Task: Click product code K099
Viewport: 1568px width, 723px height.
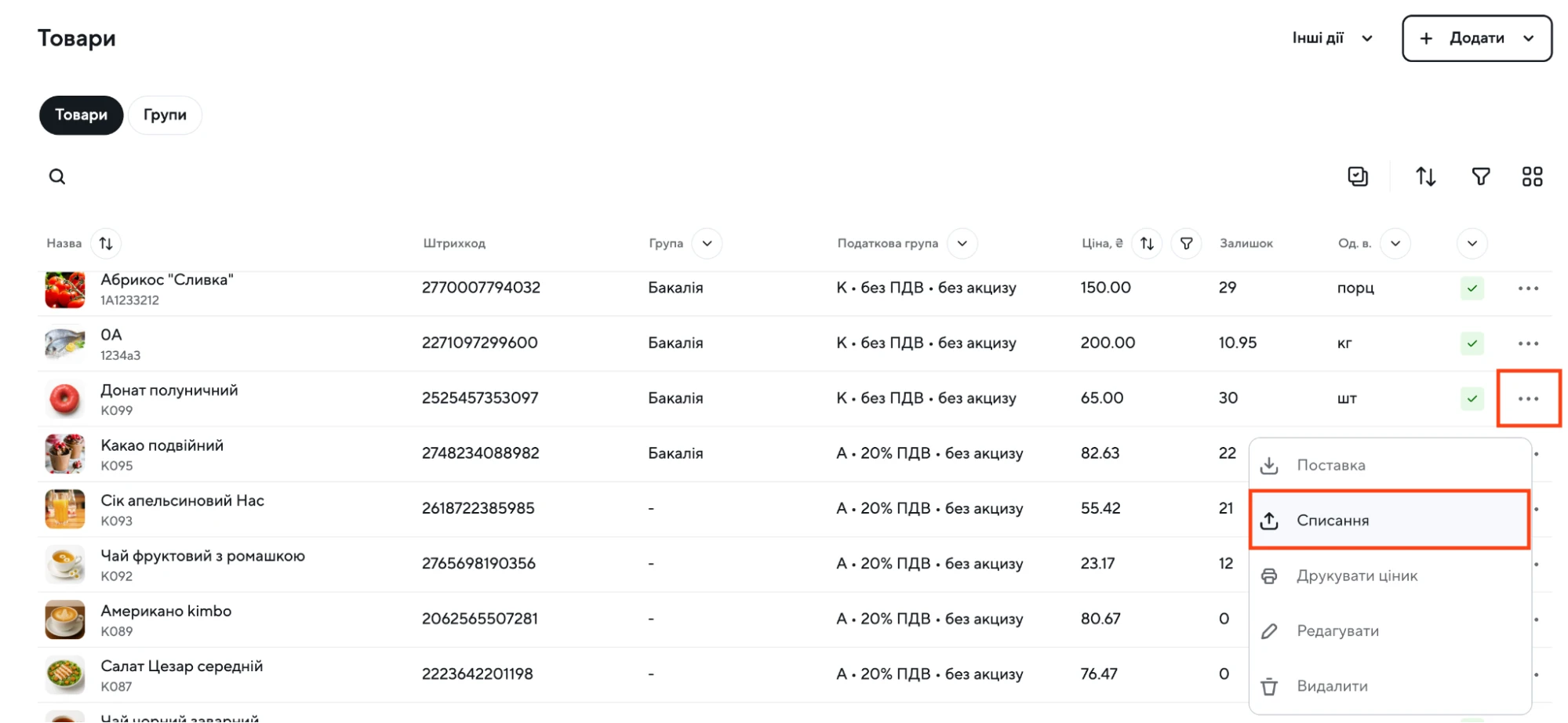Action: click(117, 411)
